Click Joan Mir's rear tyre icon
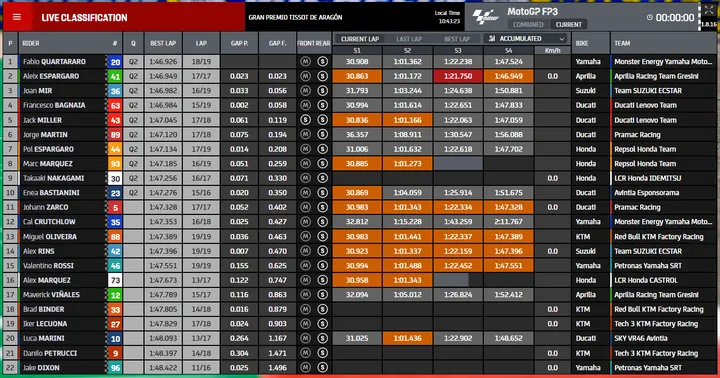Image resolution: width=720 pixels, height=378 pixels. pos(322,90)
